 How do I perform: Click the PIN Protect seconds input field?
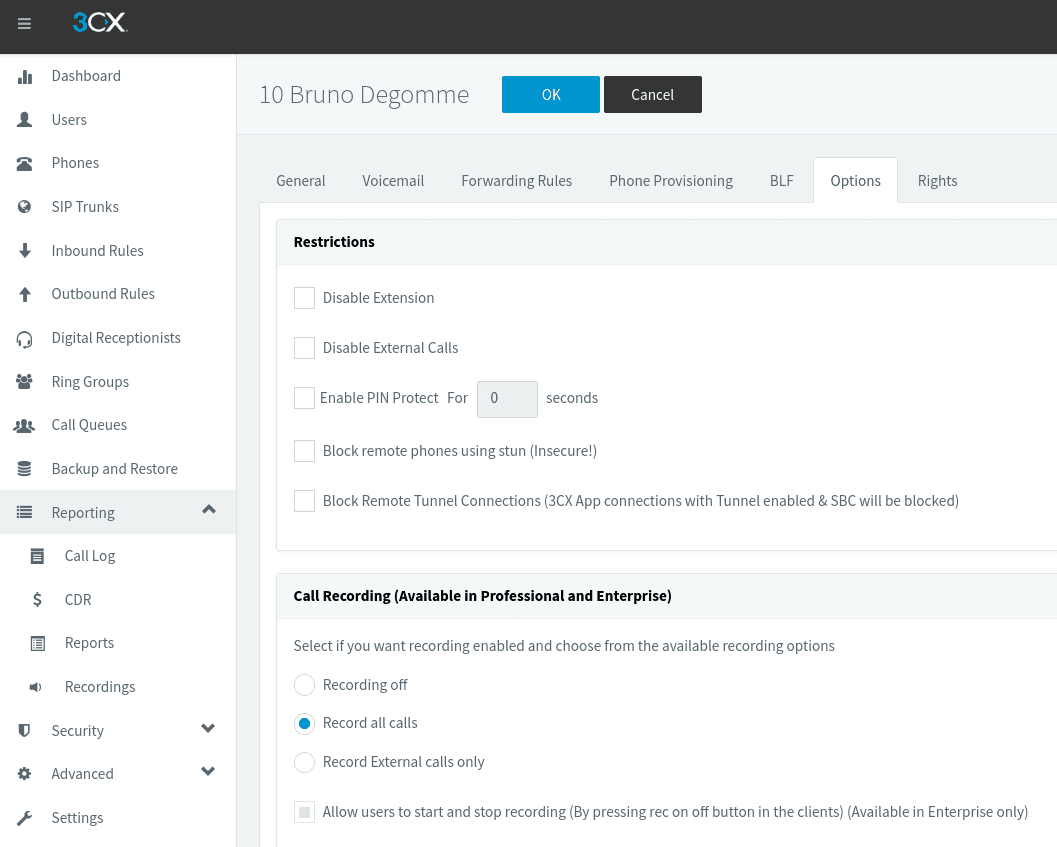click(x=507, y=398)
